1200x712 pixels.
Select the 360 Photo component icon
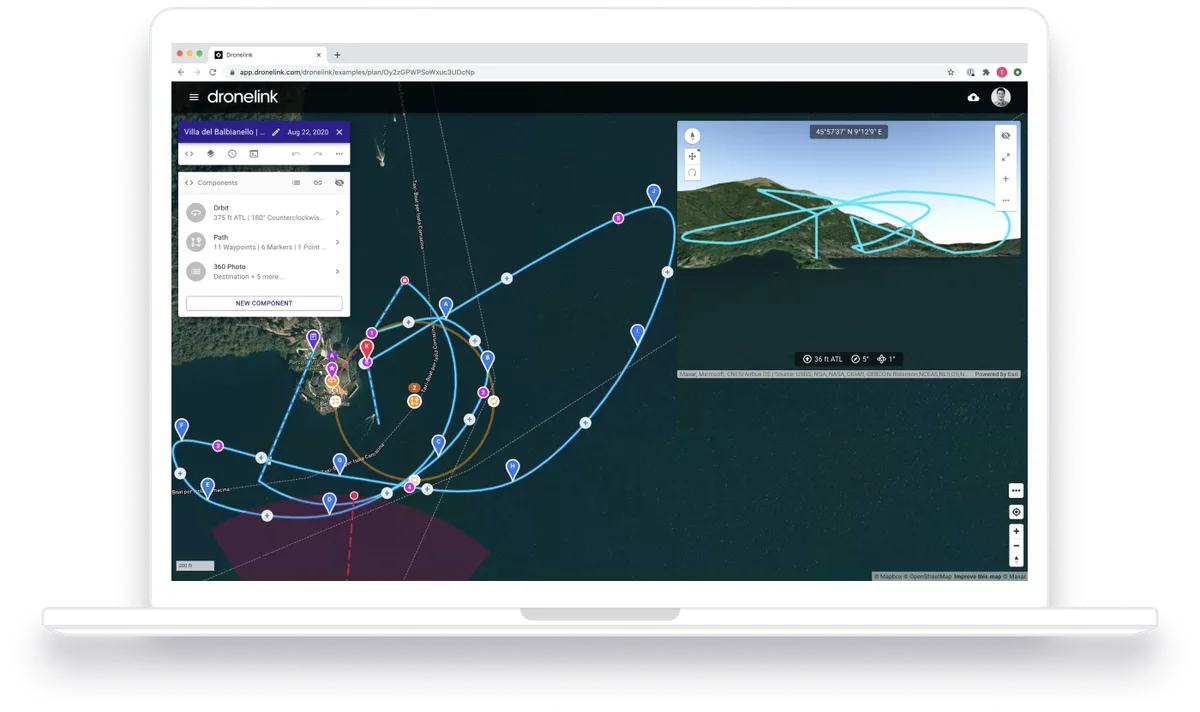click(195, 271)
